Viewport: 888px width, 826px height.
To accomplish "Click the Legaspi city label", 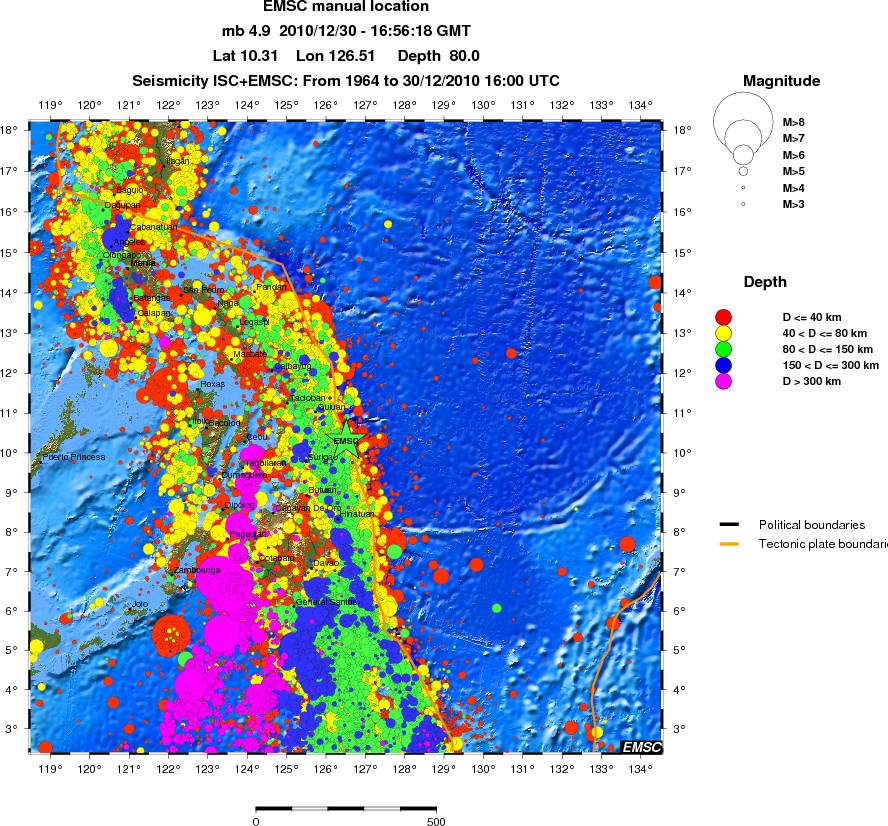I will click(254, 322).
